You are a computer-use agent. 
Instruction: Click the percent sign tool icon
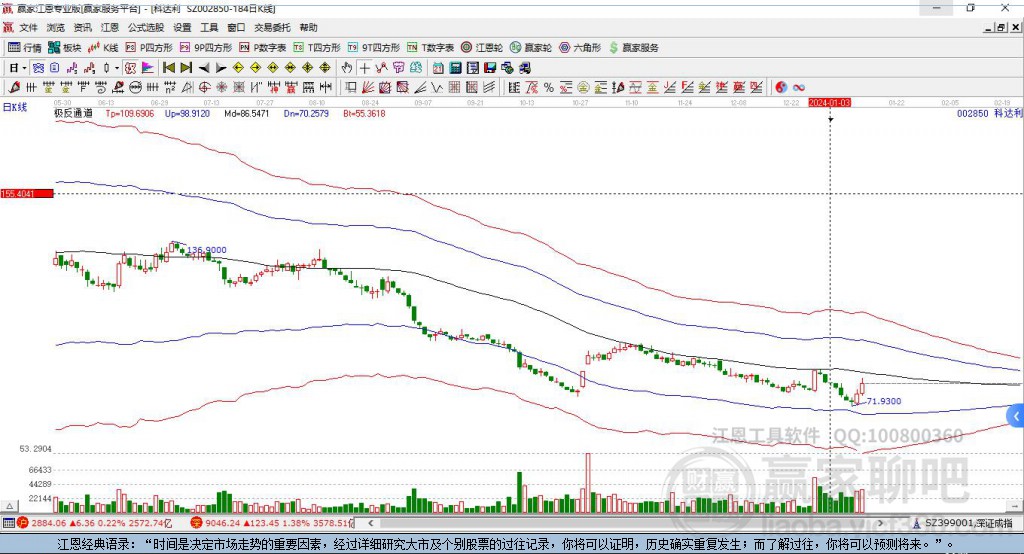point(549,88)
